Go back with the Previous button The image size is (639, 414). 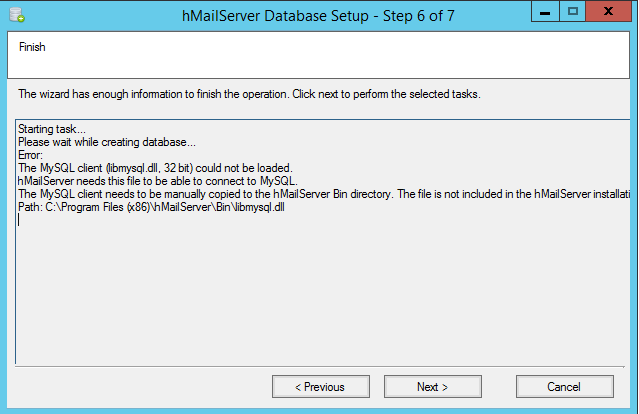click(x=321, y=387)
